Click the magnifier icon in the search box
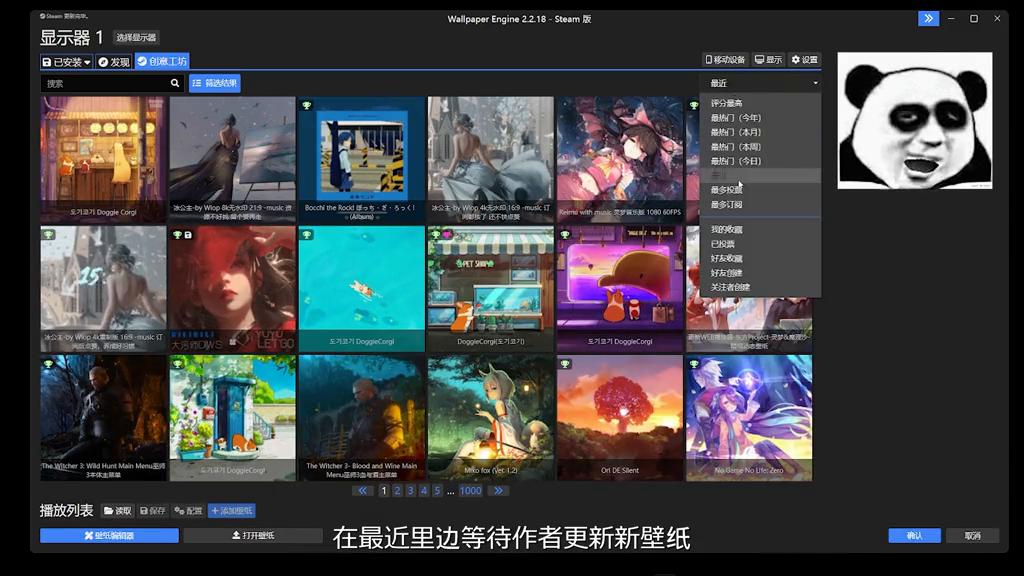This screenshot has width=1024, height=576. tap(174, 83)
